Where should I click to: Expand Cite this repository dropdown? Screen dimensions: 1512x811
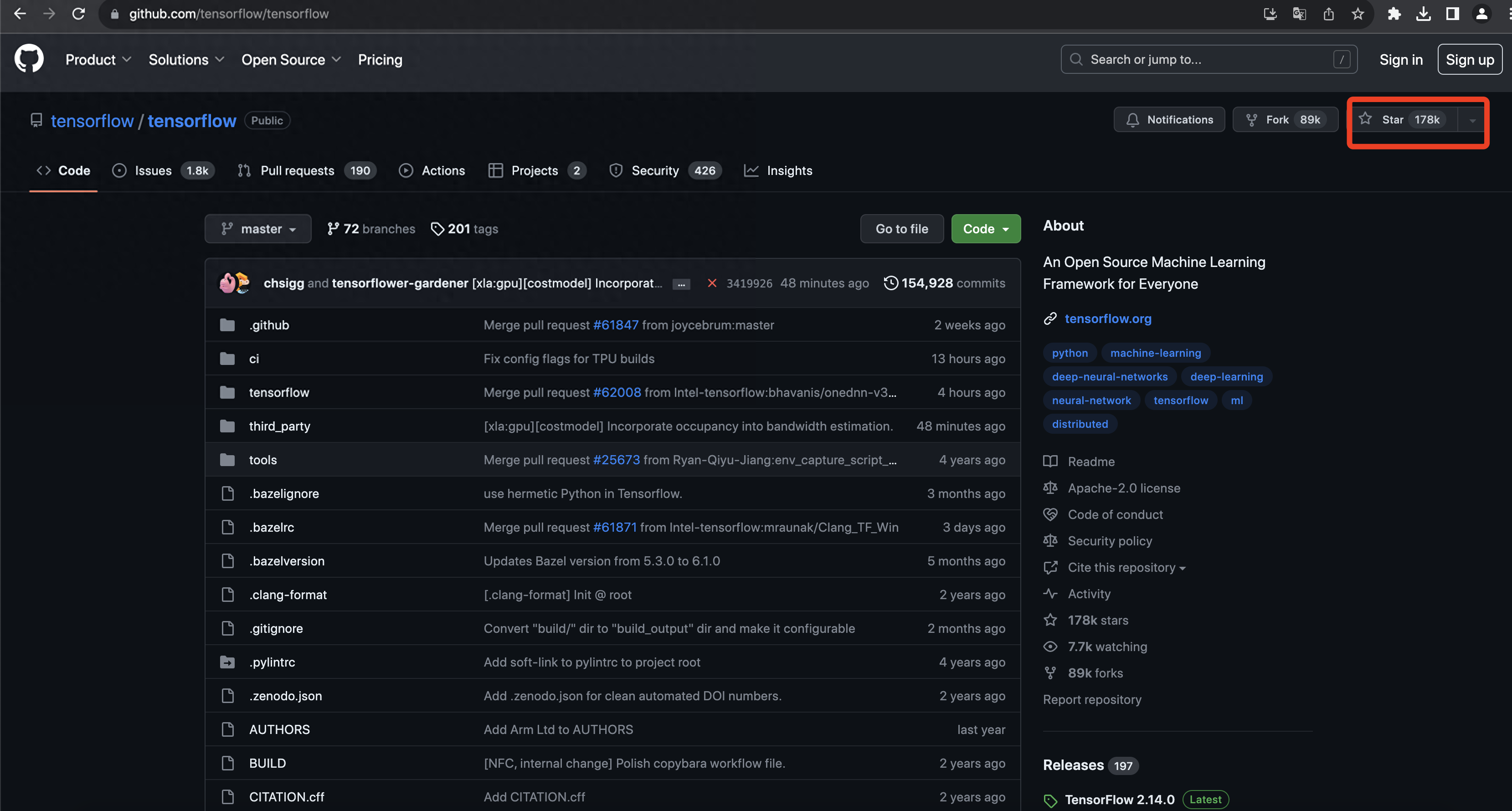point(1126,567)
